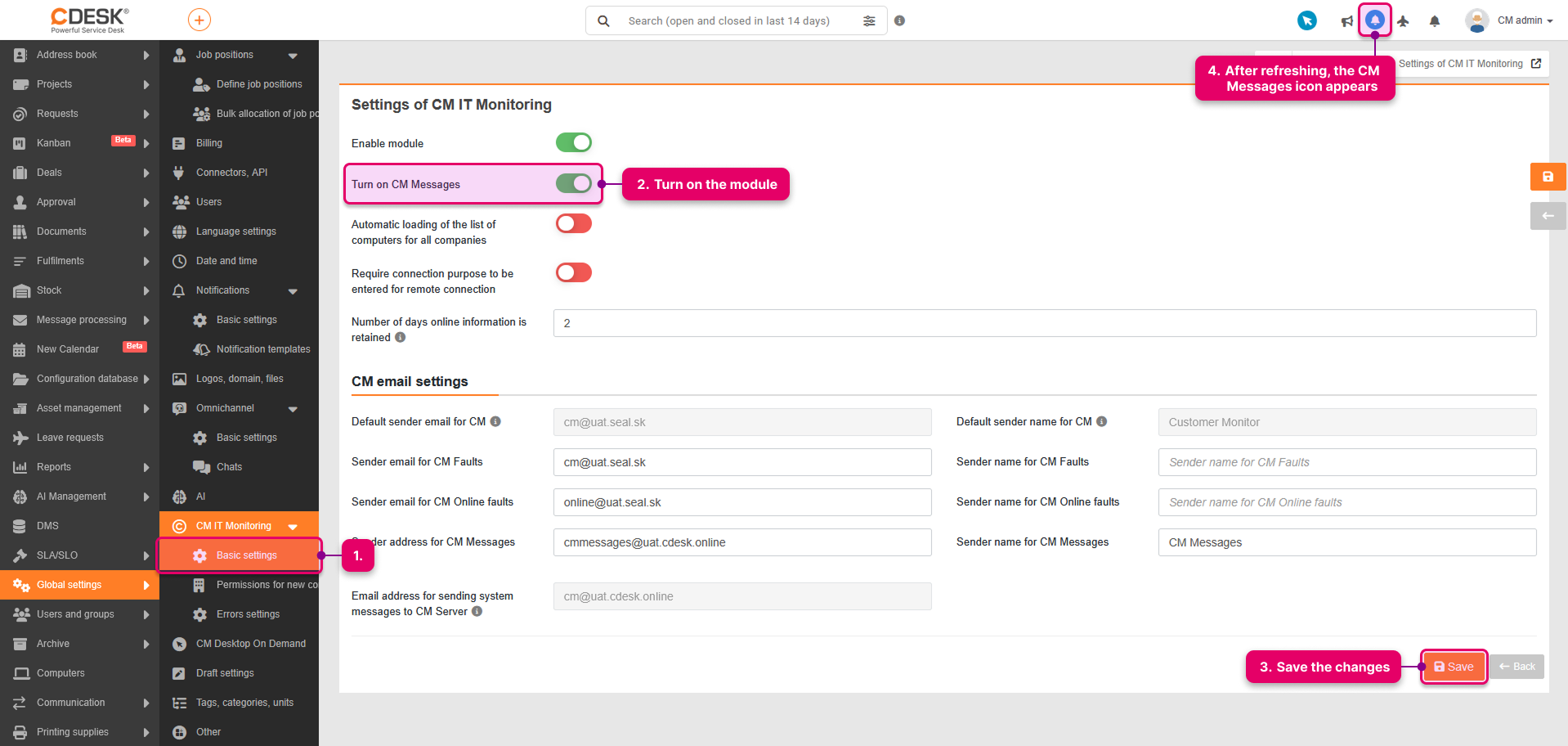The width and height of the screenshot is (1568, 746).
Task: Toggle the Enable module switch
Action: (x=574, y=142)
